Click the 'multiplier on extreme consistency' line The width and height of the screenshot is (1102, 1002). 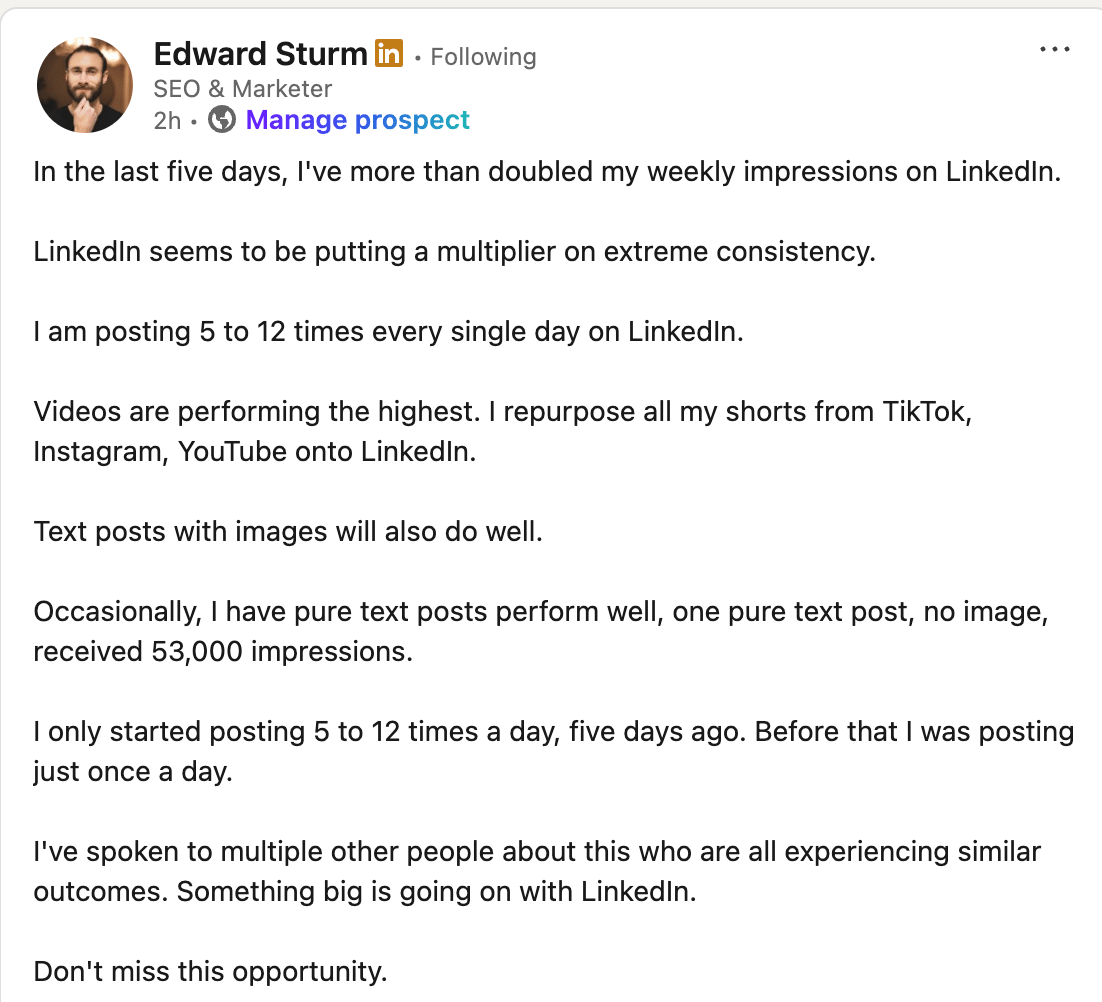tap(455, 252)
